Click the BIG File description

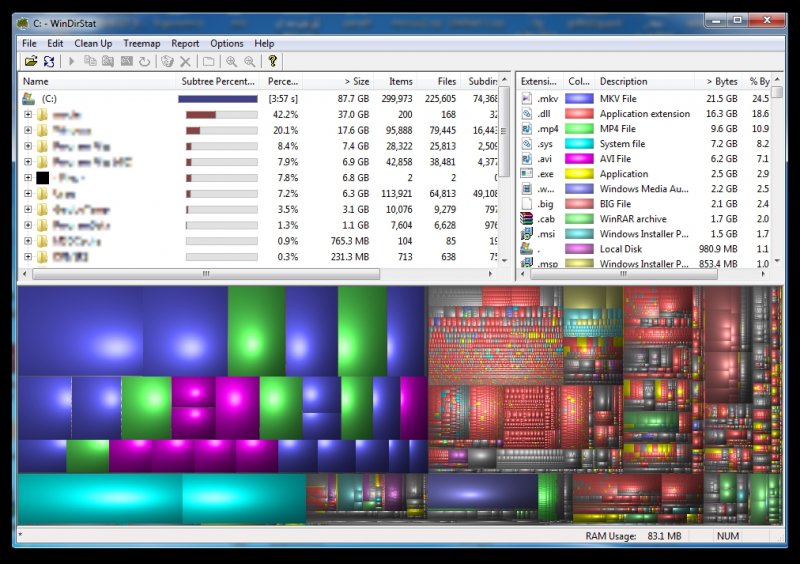pos(615,204)
